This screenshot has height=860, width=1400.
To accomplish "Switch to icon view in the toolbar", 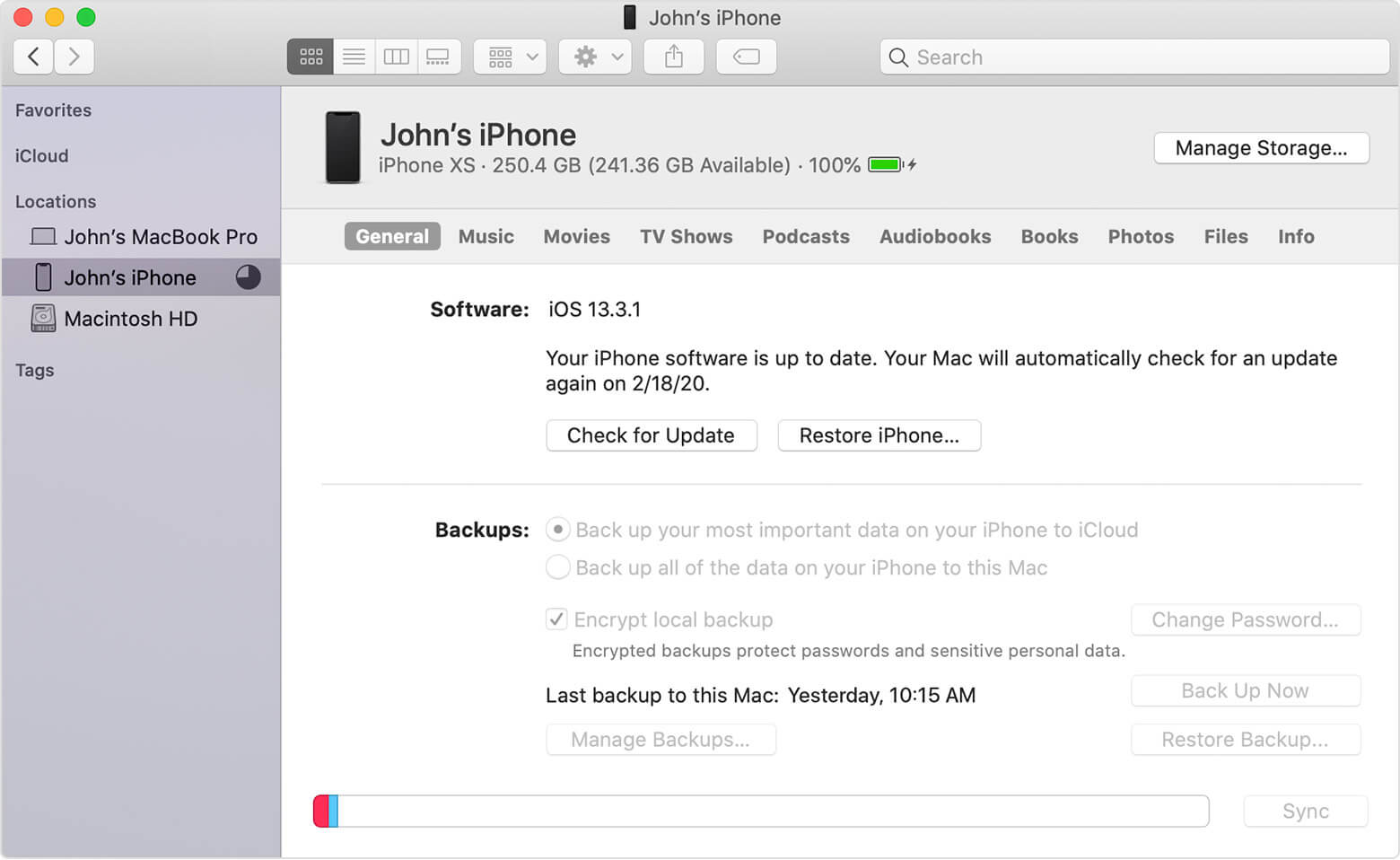I will point(310,56).
